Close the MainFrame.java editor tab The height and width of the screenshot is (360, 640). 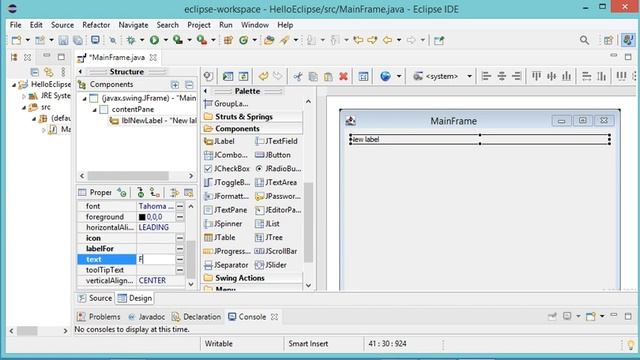tap(153, 58)
